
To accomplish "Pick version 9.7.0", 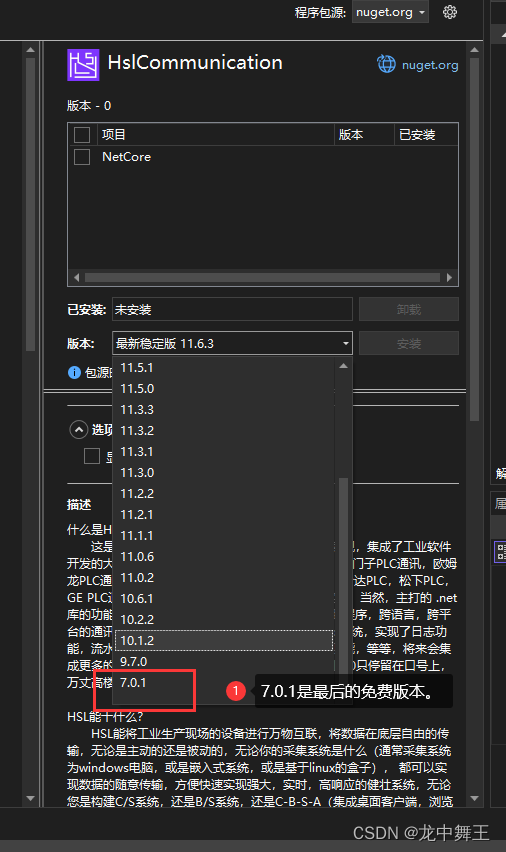I will pos(224,662).
